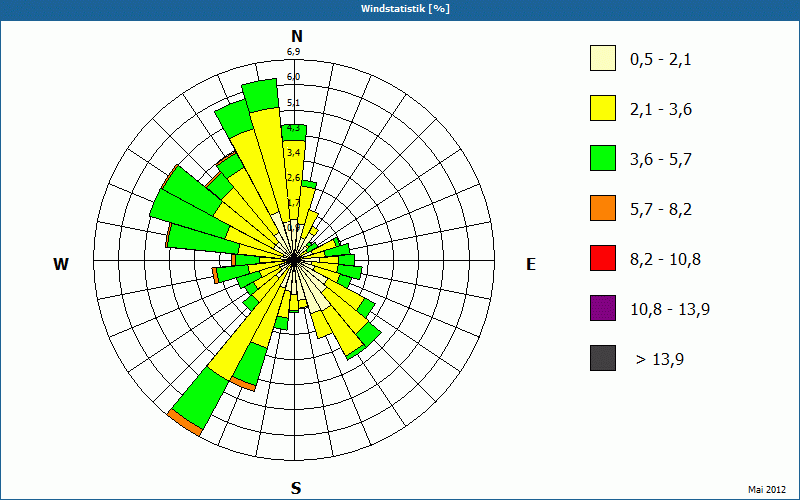Click the legend label '2,1 - 3,6'

click(x=661, y=110)
